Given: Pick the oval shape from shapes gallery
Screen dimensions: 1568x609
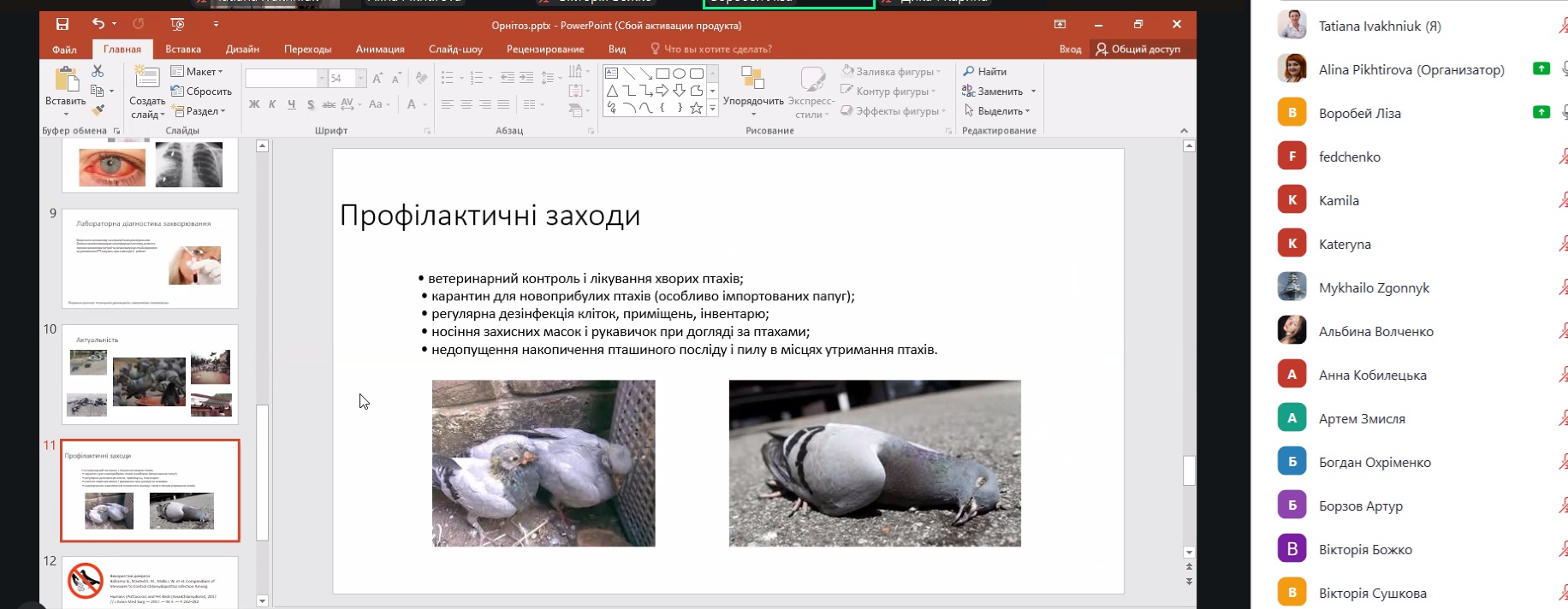Looking at the screenshot, I should 679,74.
